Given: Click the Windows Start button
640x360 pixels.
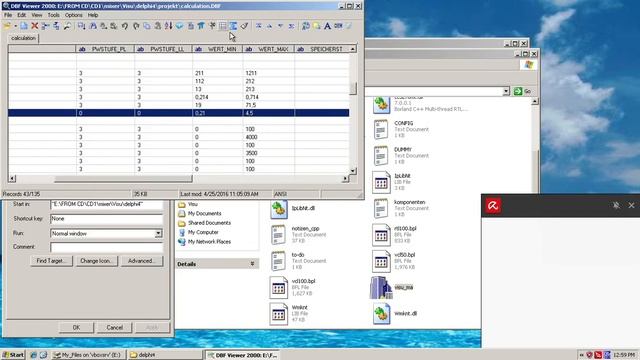Looking at the screenshot, I should pos(13,355).
